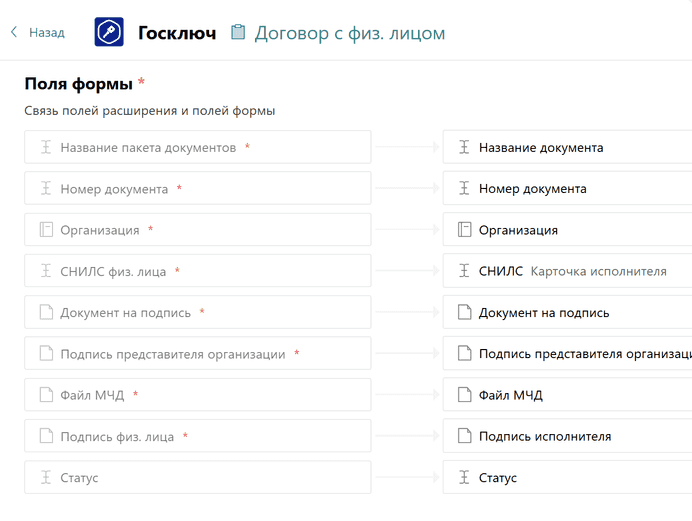Click the back chevron arrow icon
The image size is (692, 521).
pyautogui.click(x=14, y=33)
